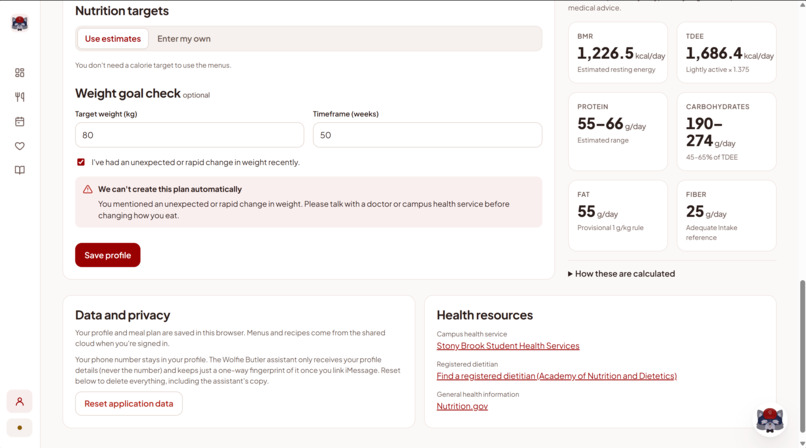
Task: Click the Reset application data button
Action: point(129,403)
